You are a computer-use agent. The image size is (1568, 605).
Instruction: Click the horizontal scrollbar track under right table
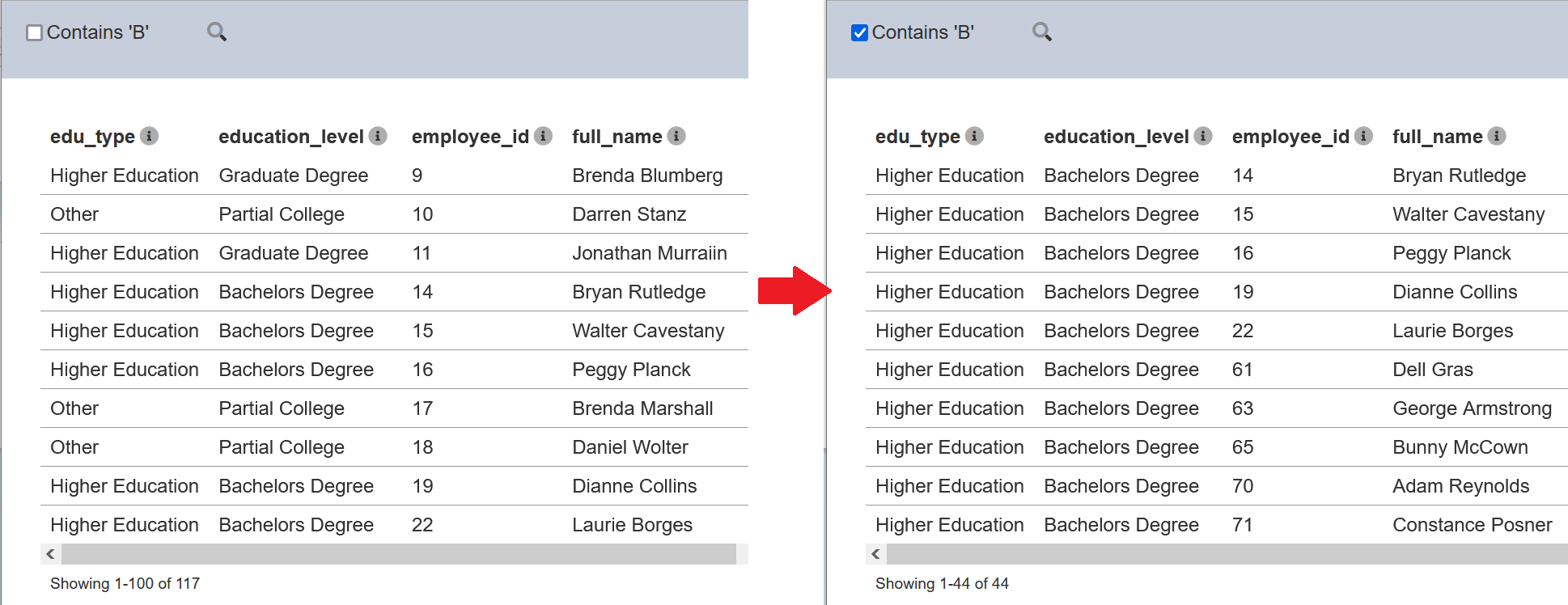1227,554
